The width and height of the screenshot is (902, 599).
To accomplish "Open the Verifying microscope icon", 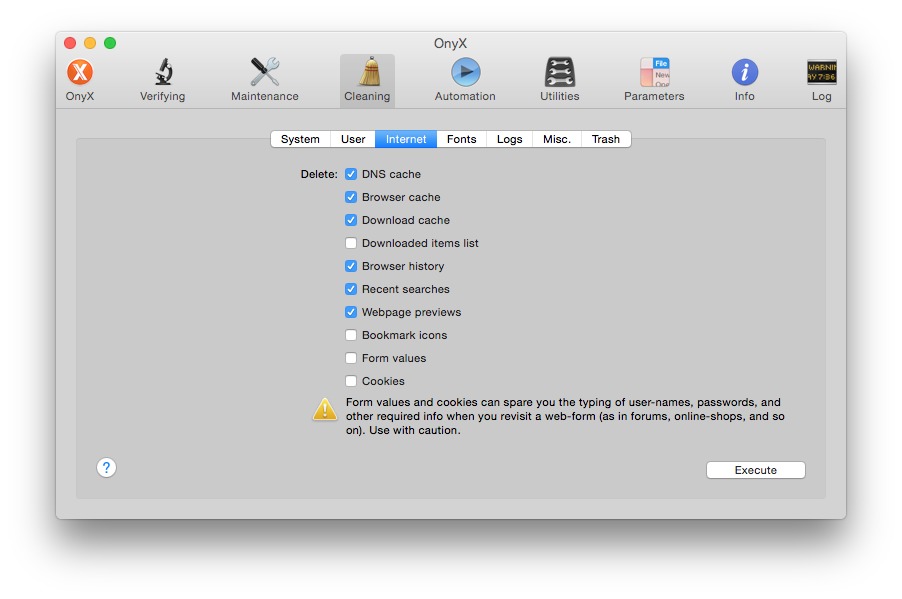I will pos(163,73).
